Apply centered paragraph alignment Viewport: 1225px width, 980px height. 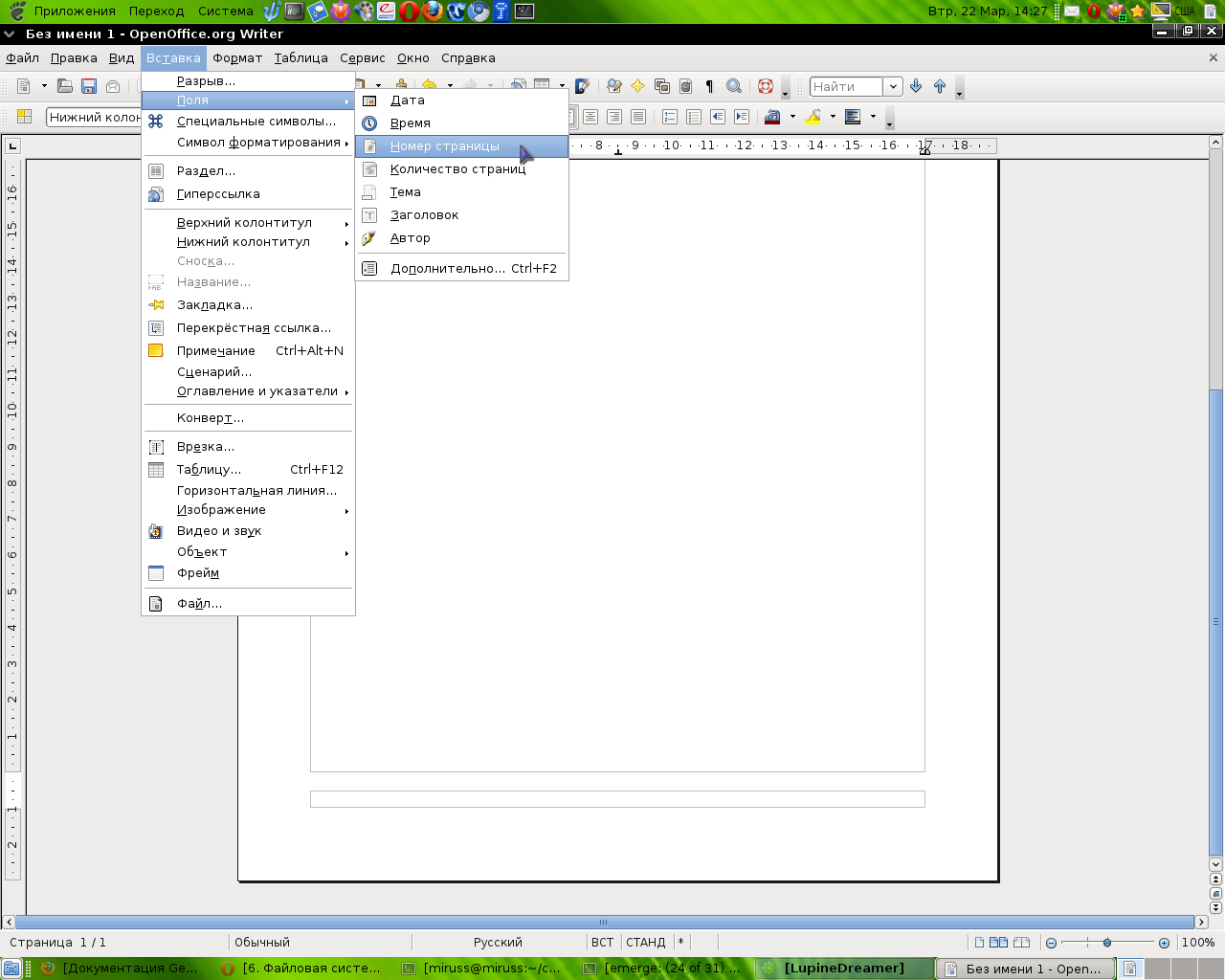coord(590,117)
